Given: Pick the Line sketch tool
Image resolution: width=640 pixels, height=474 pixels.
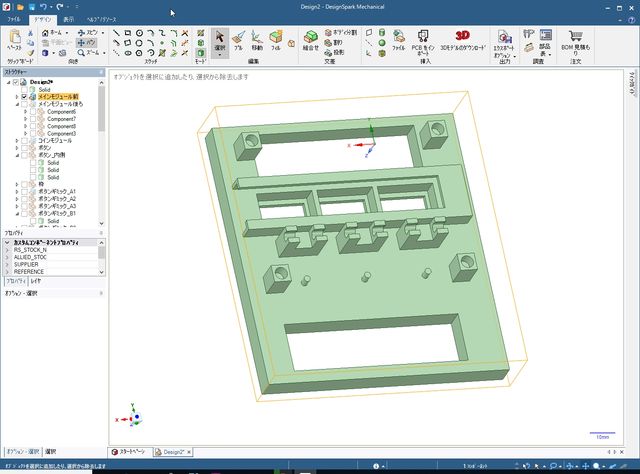Looking at the screenshot, I should (116, 33).
